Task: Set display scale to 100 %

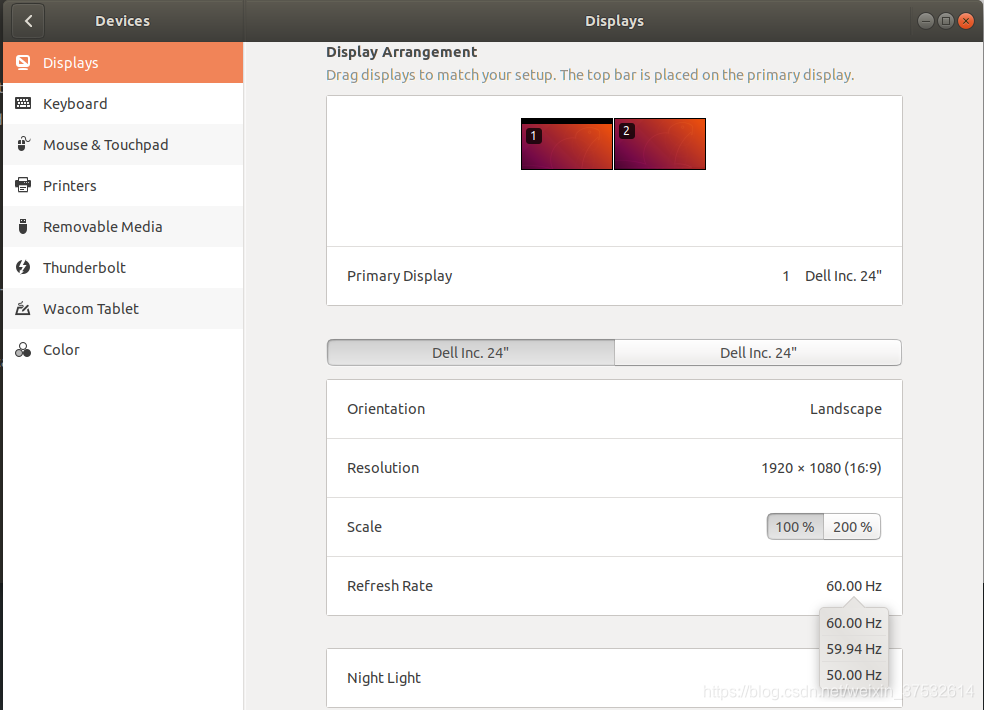Action: point(795,527)
